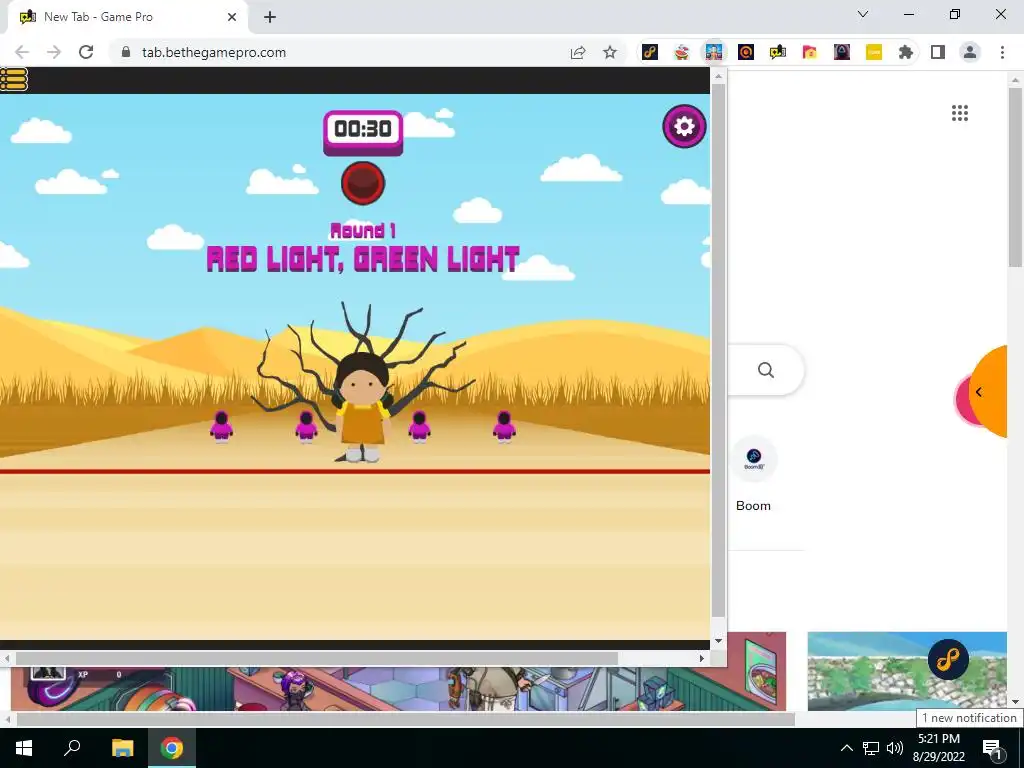Click the Round 1 label
This screenshot has height=768, width=1024.
pos(363,231)
